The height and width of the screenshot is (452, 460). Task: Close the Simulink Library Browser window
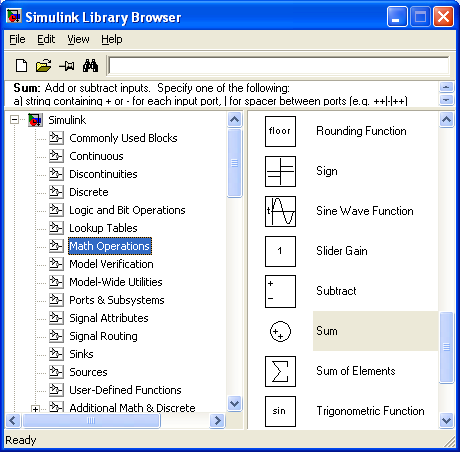click(443, 16)
